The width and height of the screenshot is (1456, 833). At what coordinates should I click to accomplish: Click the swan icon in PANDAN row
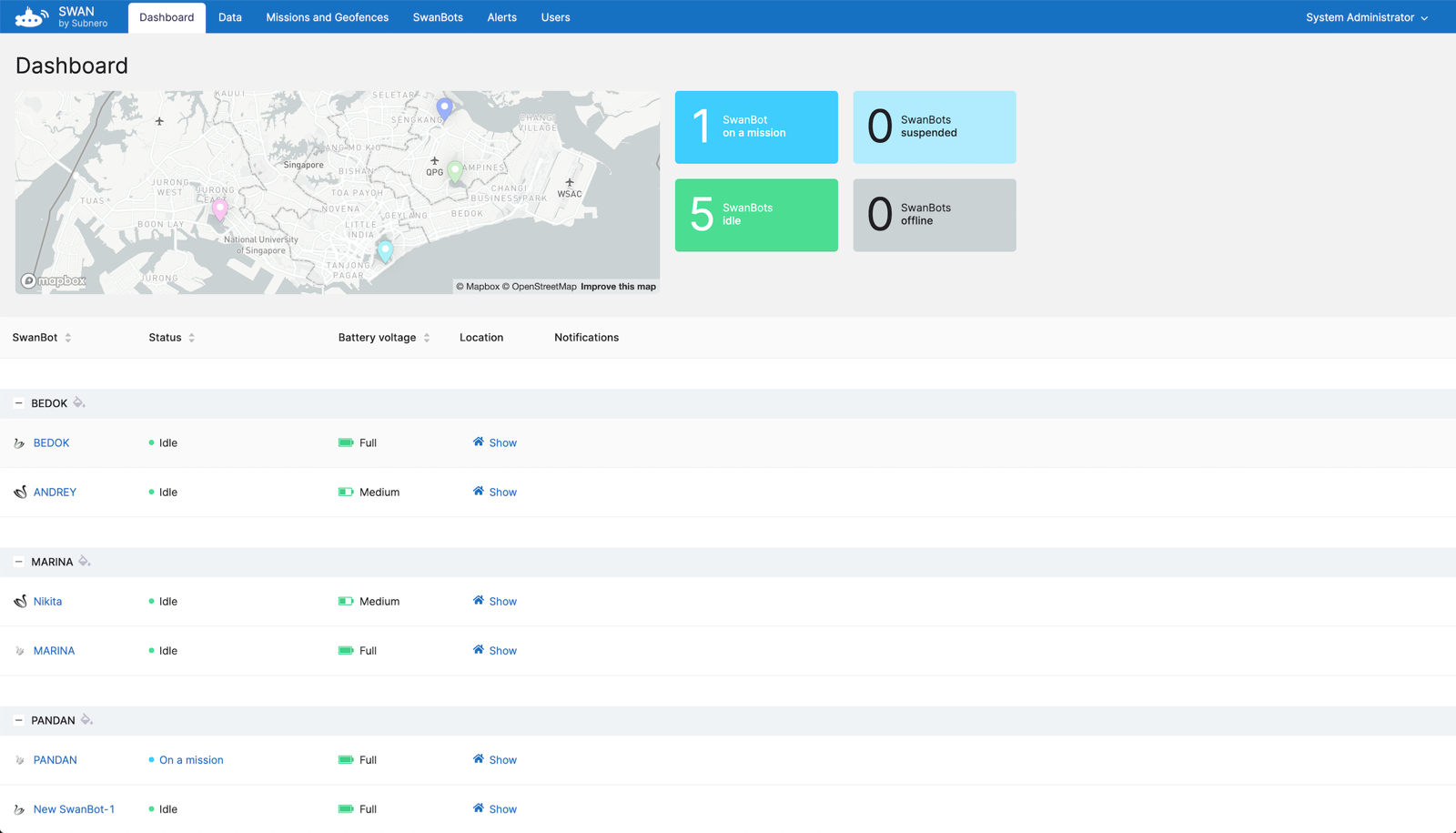(x=19, y=760)
